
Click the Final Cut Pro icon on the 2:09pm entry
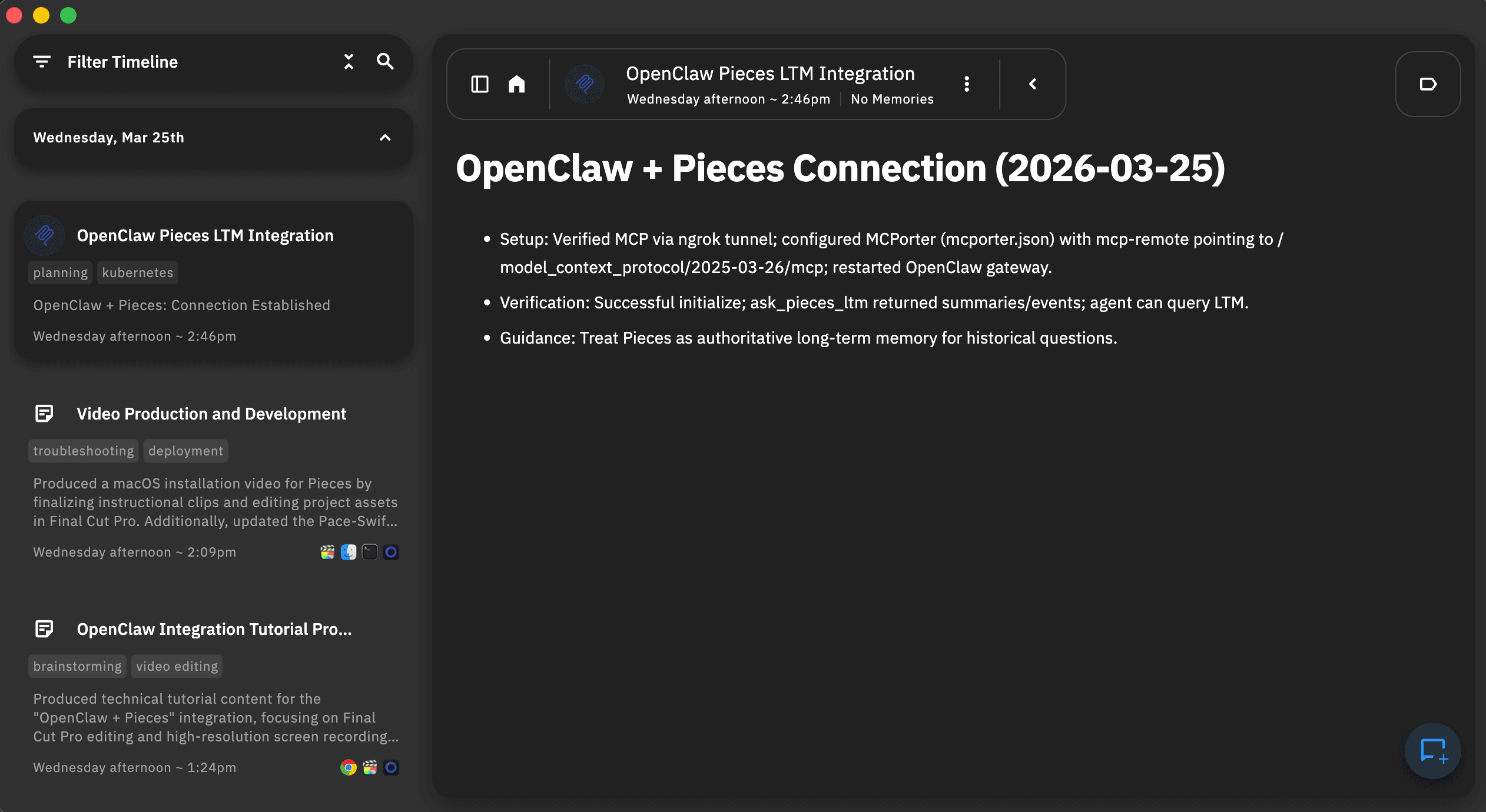point(327,552)
